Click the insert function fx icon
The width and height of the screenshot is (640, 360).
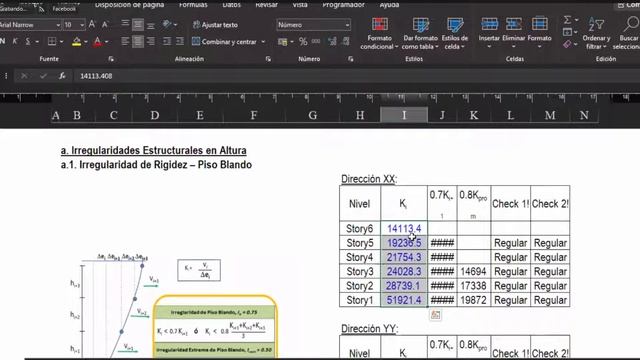pyautogui.click(x=62, y=76)
